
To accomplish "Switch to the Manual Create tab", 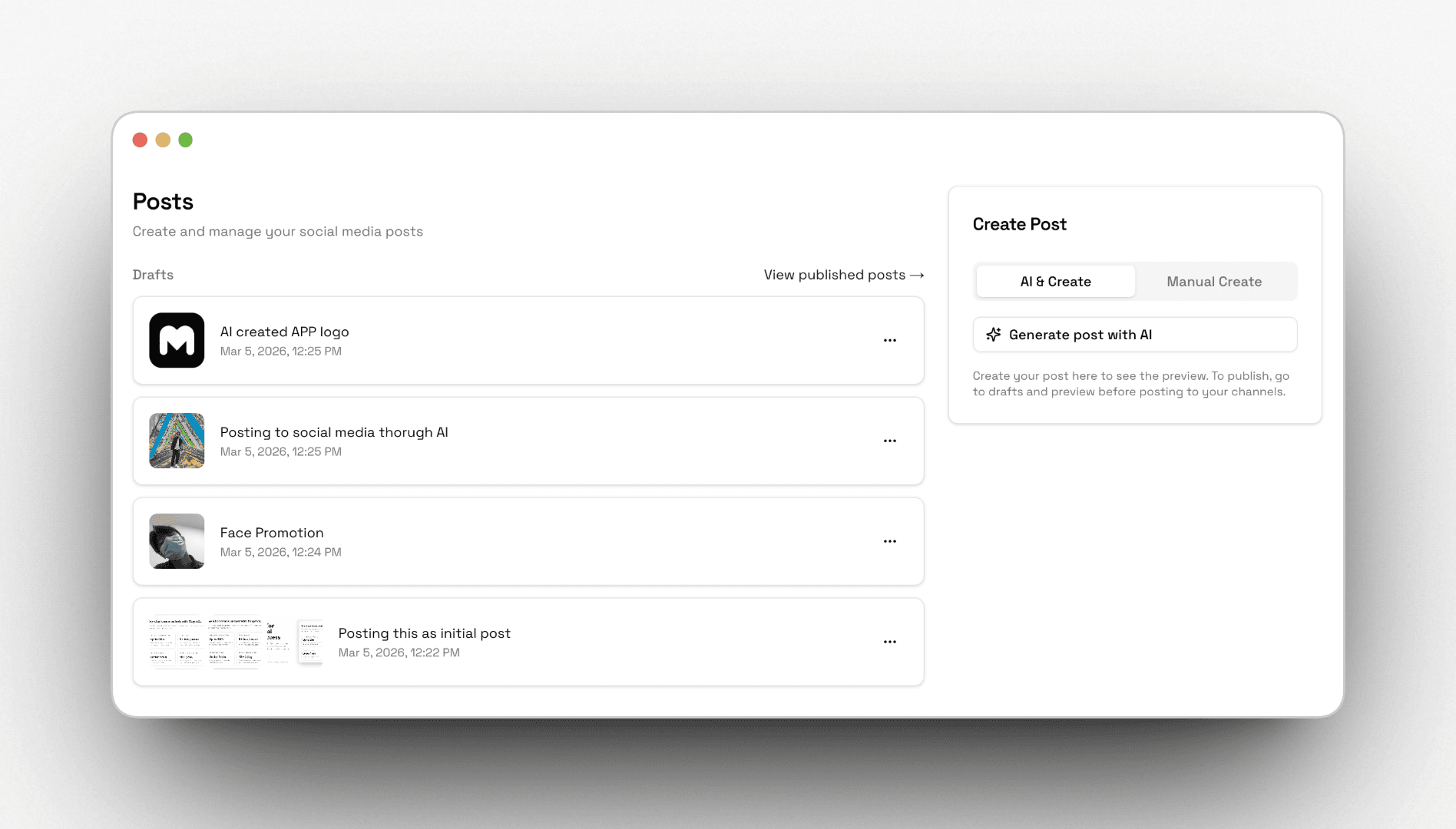I will click(x=1213, y=282).
